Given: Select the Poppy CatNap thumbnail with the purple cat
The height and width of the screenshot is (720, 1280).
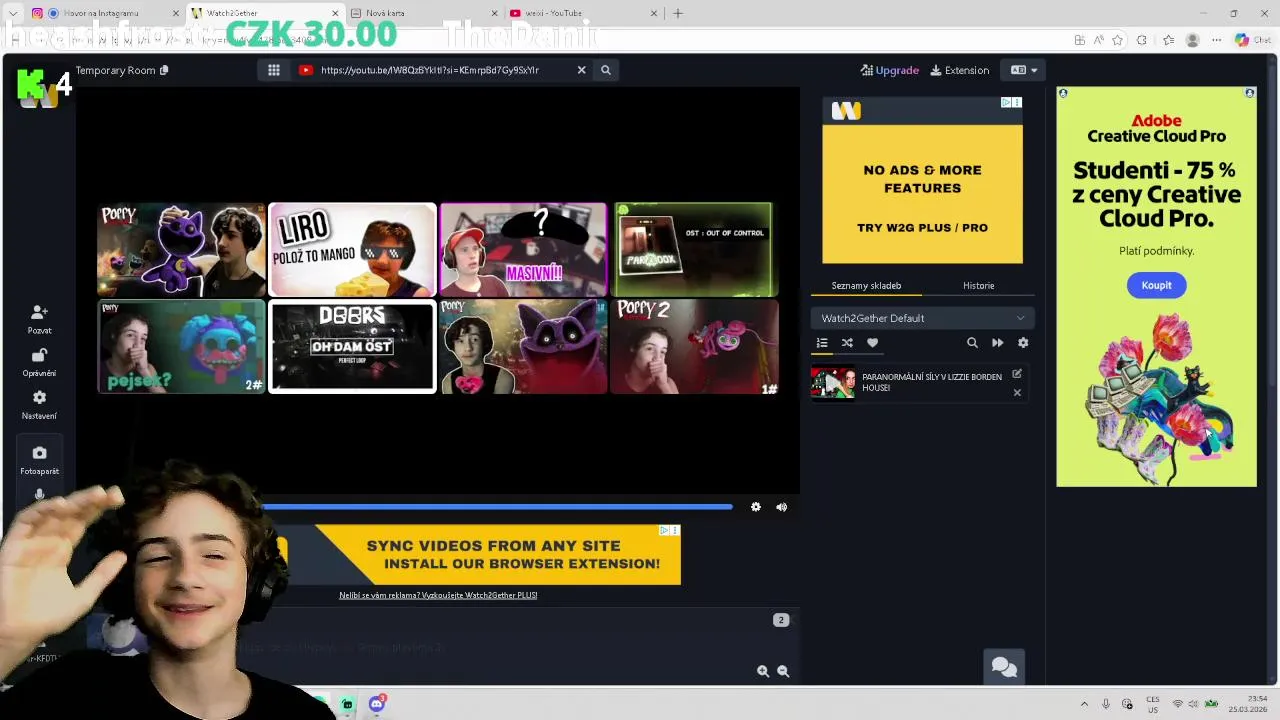Looking at the screenshot, I should 181,249.
